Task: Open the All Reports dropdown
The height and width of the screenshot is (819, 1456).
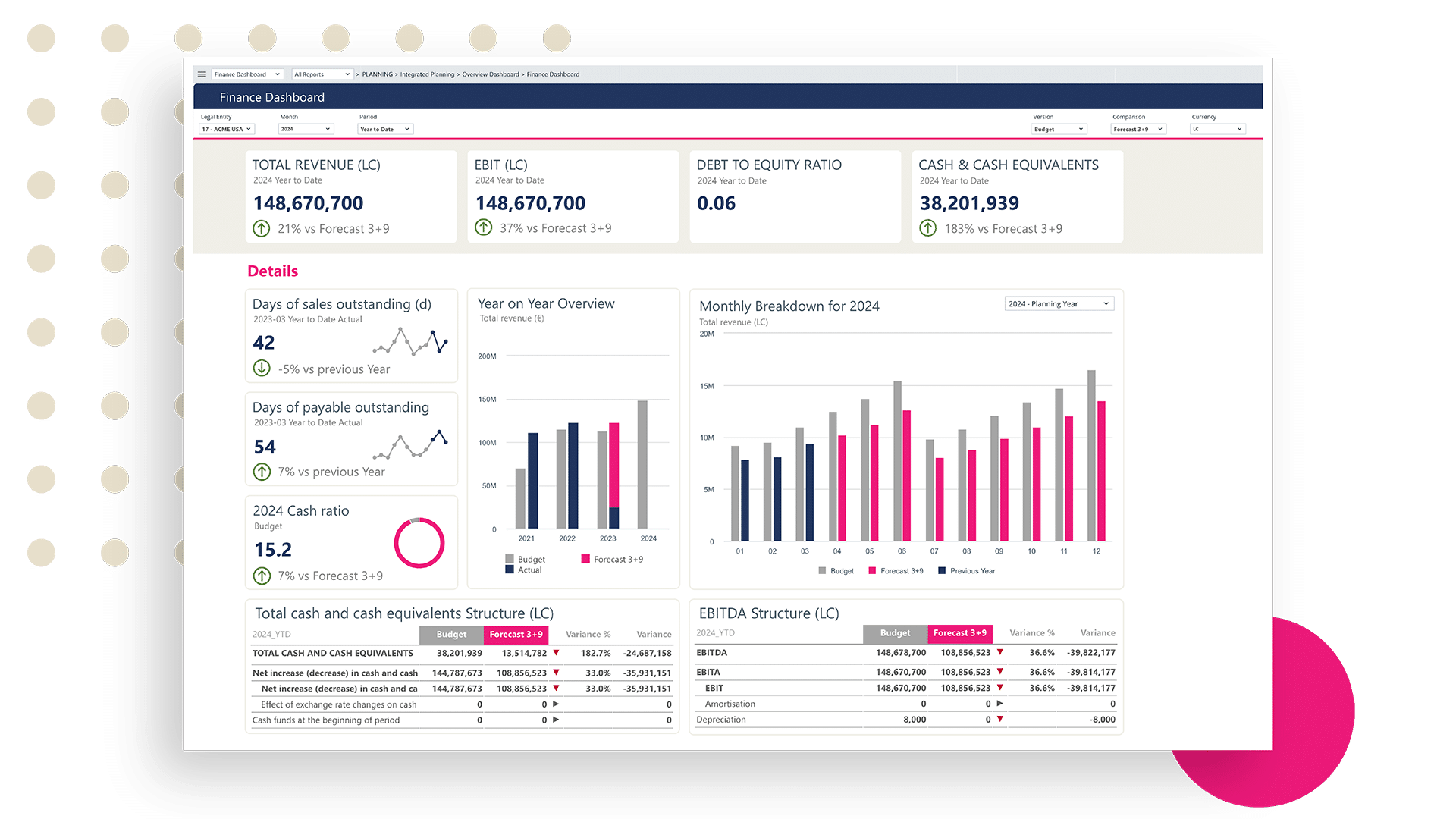Action: 322,74
